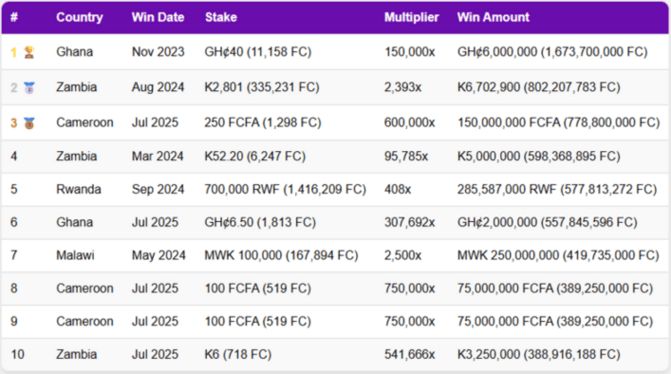This screenshot has width=671, height=374.
Task: Click the GH¢6.50 (1,813 FC) stake
Action: tap(260, 222)
